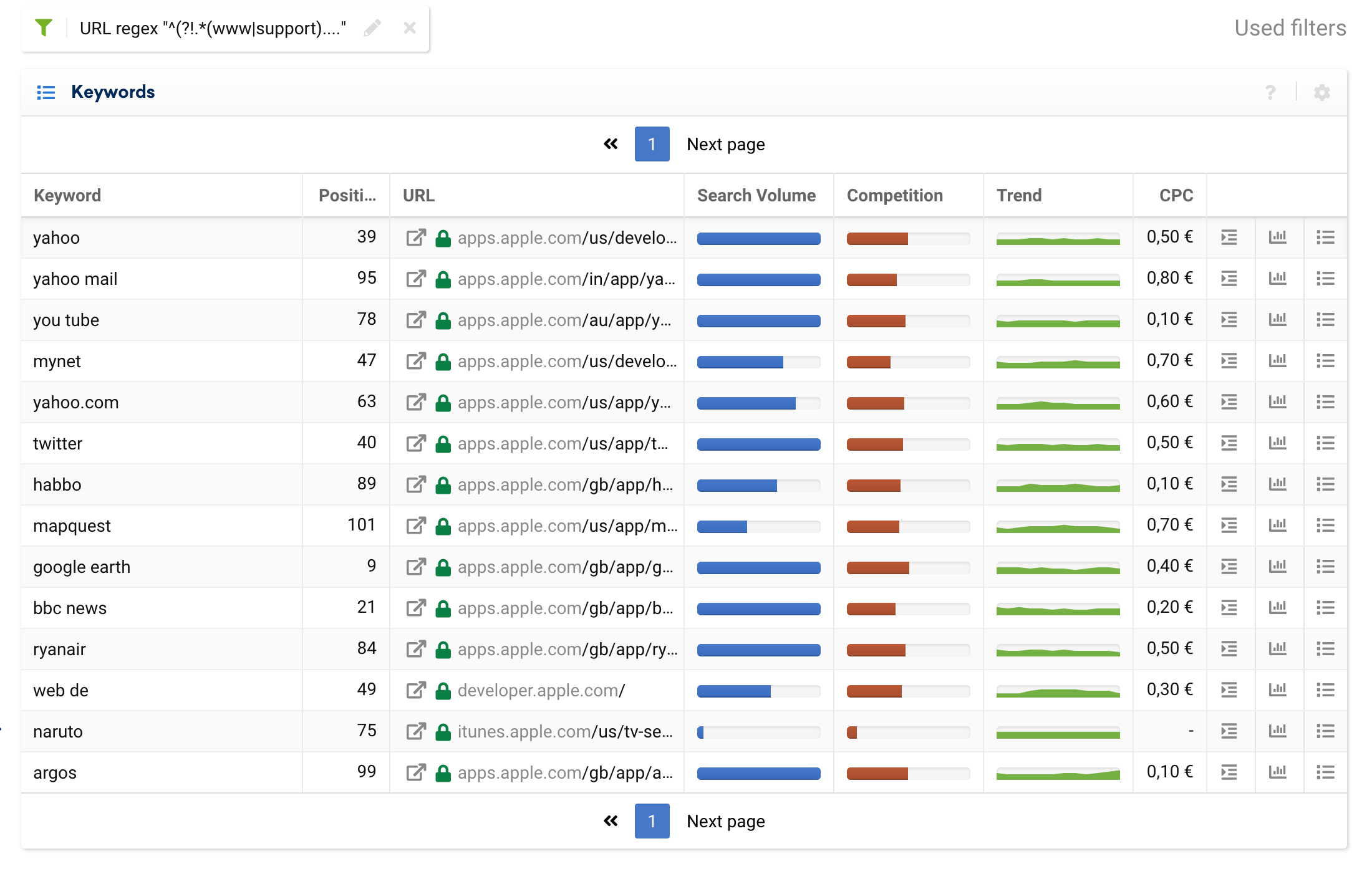The height and width of the screenshot is (879, 1372).
Task: Open SERP indent icon for ryanair row
Action: pos(1229,649)
